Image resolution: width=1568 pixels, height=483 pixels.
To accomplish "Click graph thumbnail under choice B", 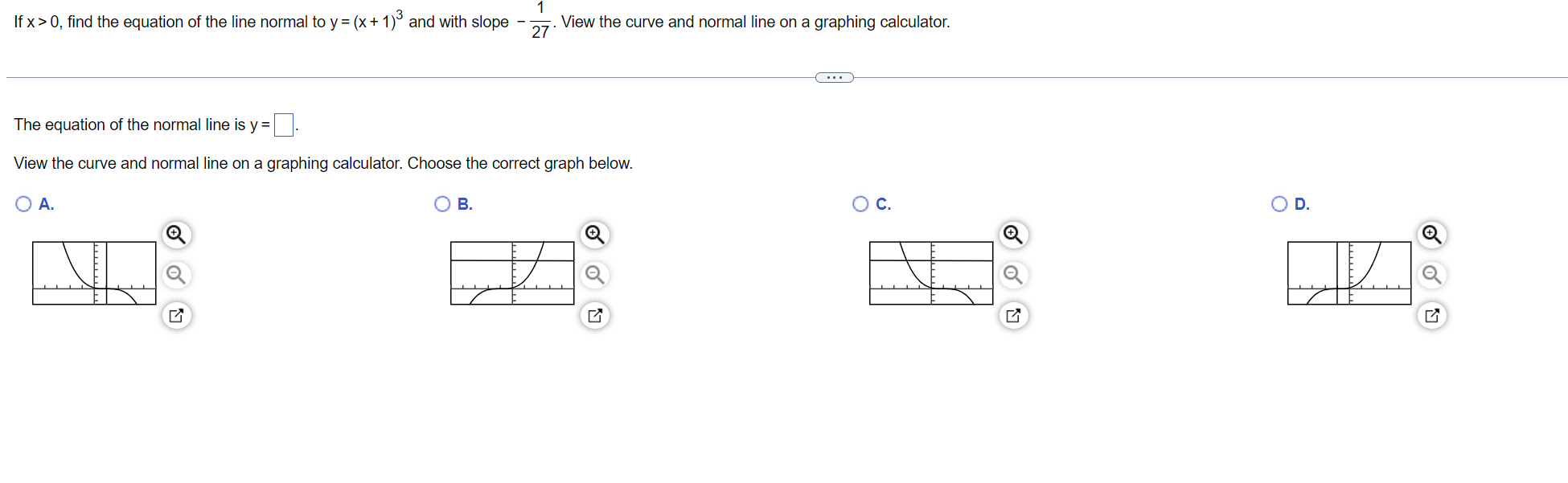I will pos(512,272).
